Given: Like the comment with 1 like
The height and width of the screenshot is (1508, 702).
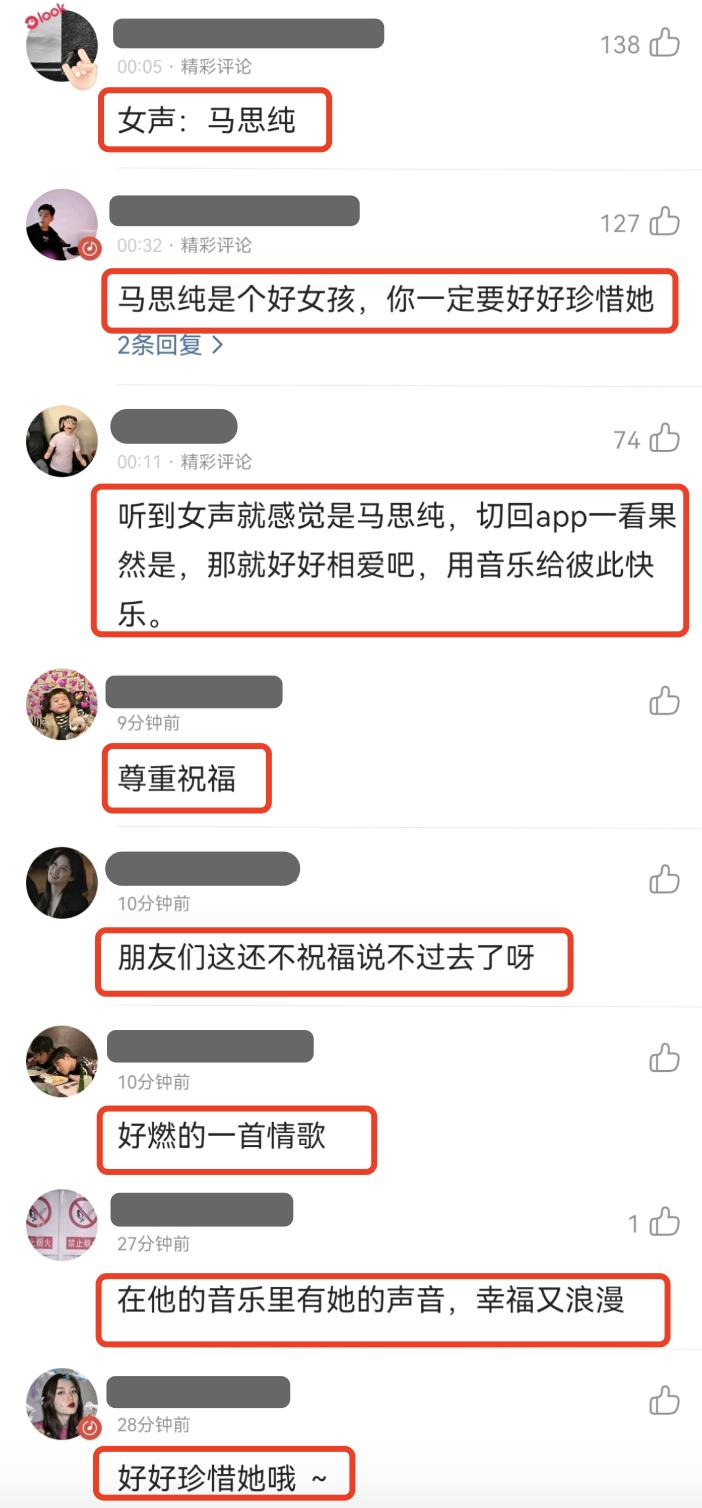Looking at the screenshot, I should pos(665,1222).
